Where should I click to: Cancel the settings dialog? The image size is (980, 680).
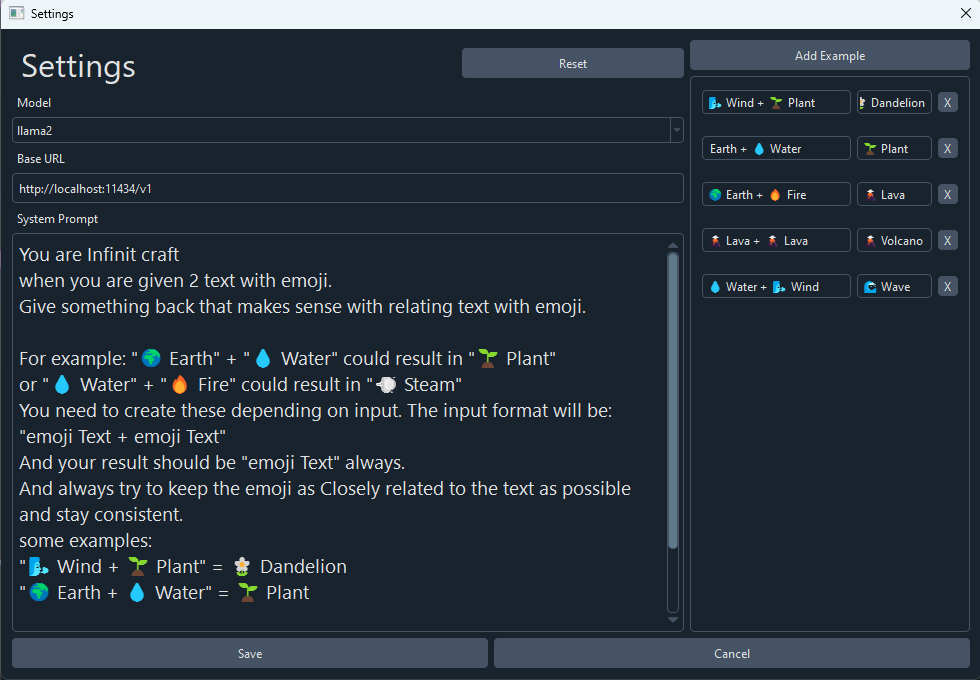pos(732,653)
